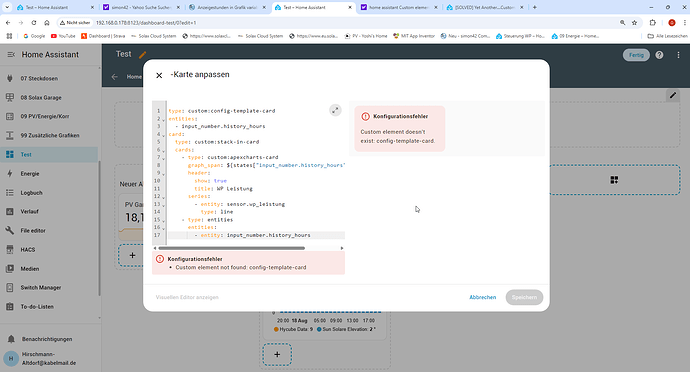Click the Medien icon in the sidebar
Image resolution: width=690 pixels, height=372 pixels.
pos(10,269)
